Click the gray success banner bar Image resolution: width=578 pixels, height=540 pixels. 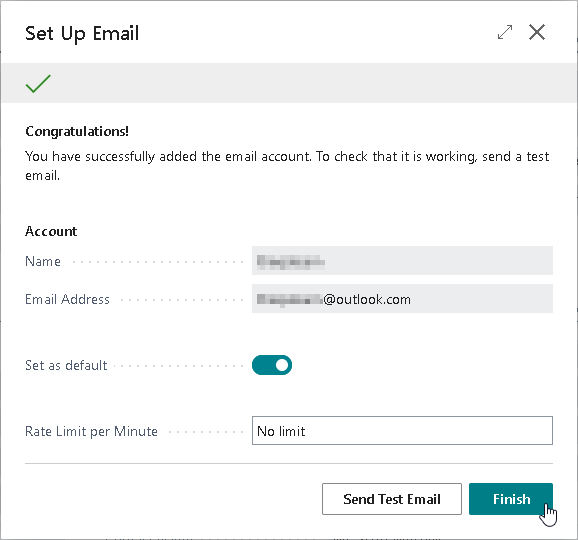289,83
